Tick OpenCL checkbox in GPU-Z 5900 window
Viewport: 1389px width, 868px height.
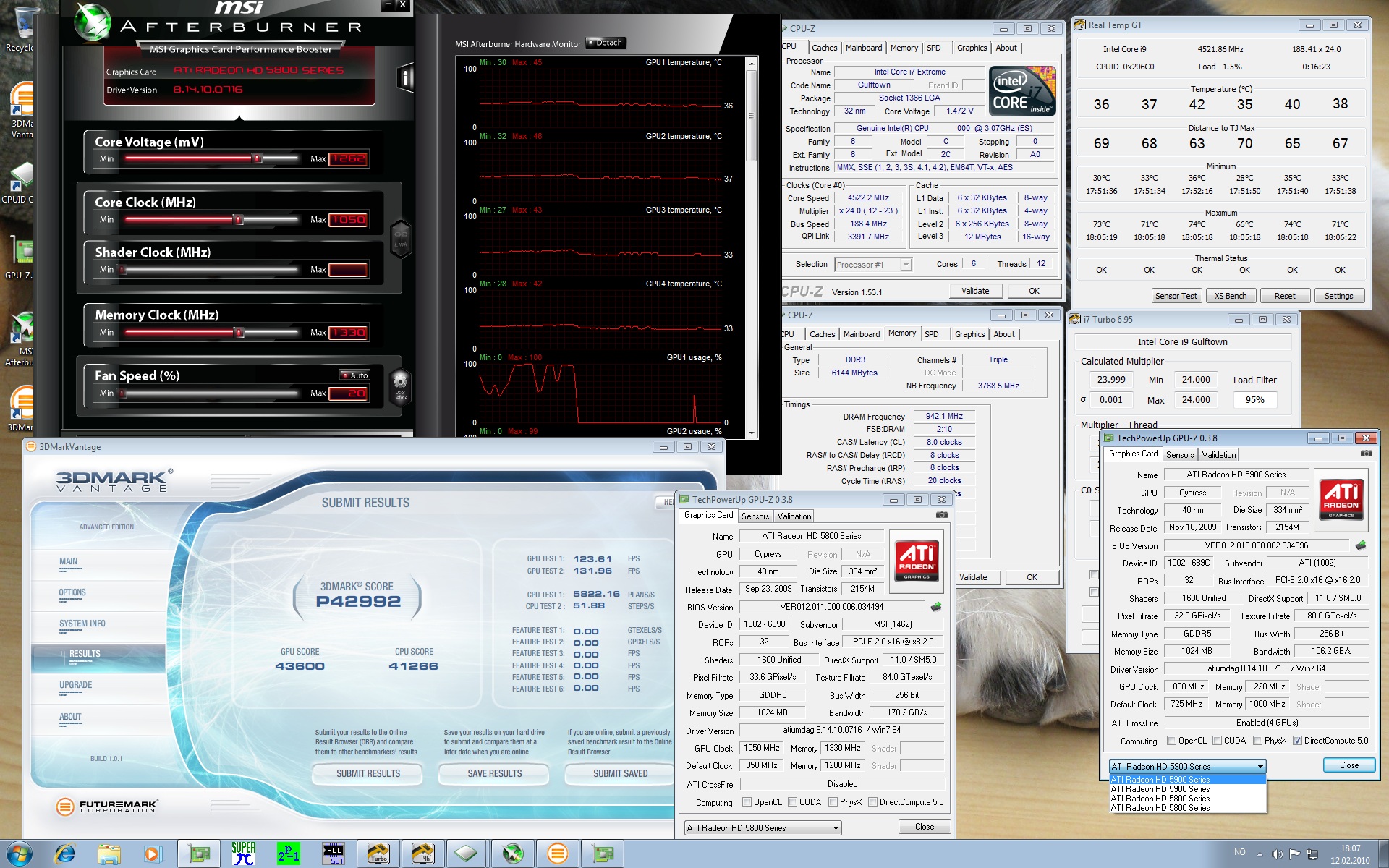1172,741
